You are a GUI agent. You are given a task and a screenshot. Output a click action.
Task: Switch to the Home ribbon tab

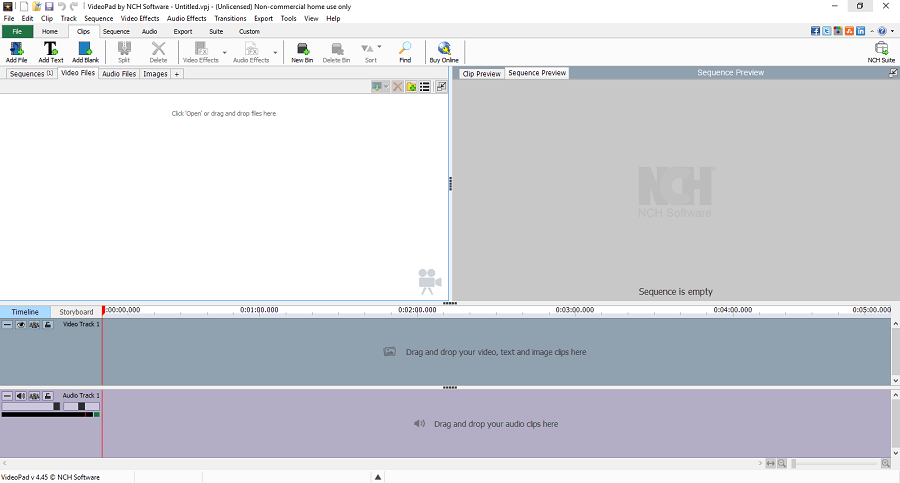click(x=50, y=32)
